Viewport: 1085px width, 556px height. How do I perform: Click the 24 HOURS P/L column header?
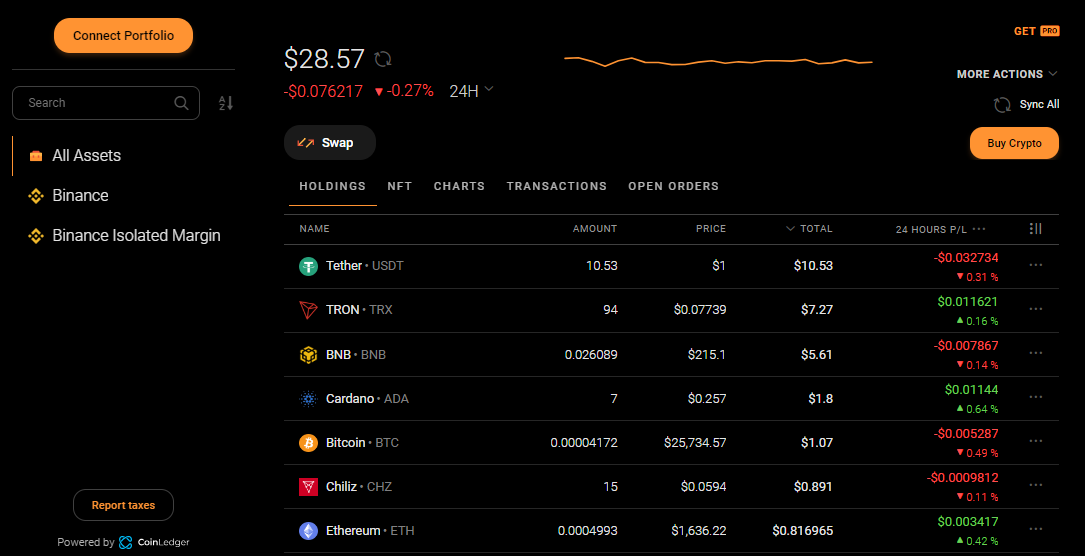coord(931,229)
